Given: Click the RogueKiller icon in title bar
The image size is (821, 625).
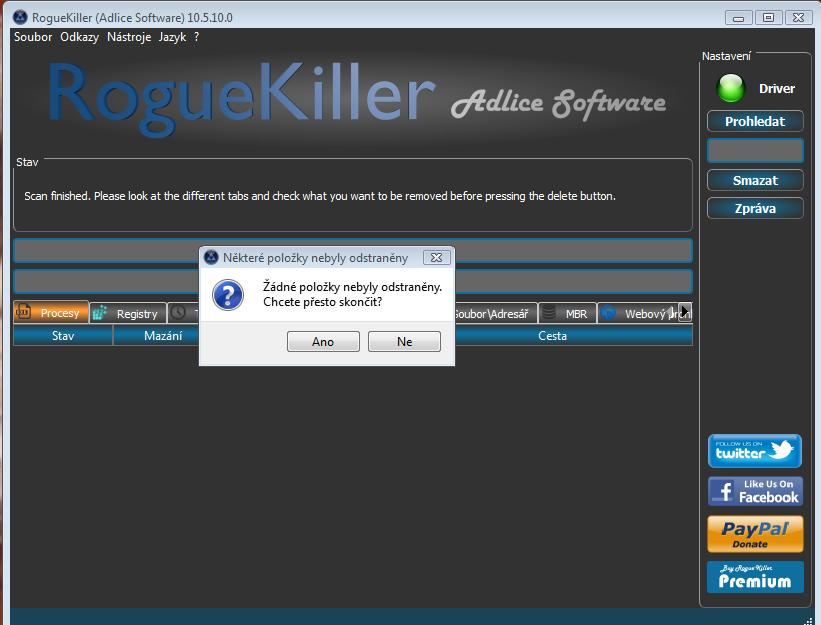Looking at the screenshot, I should click(20, 17).
